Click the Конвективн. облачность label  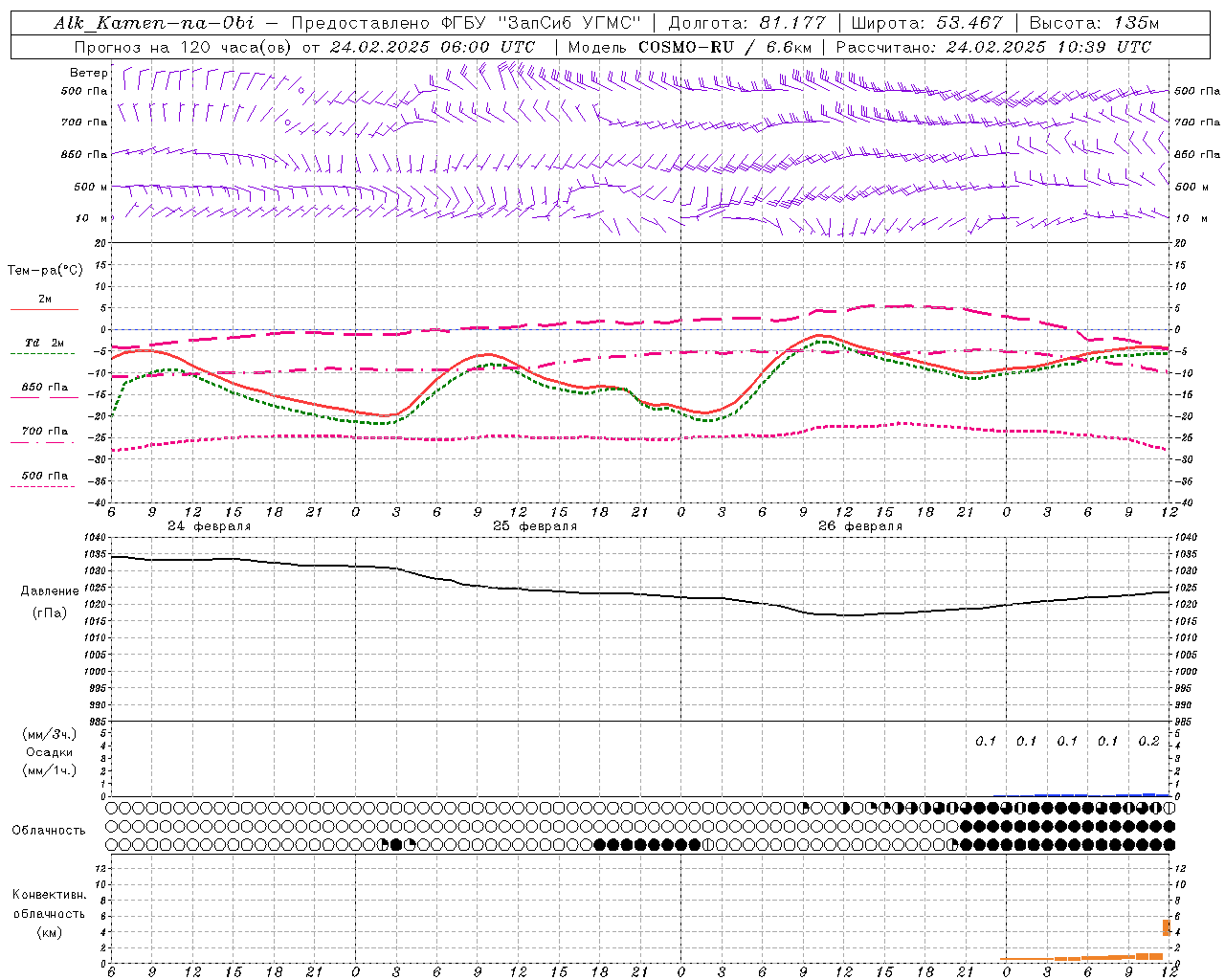[x=49, y=904]
